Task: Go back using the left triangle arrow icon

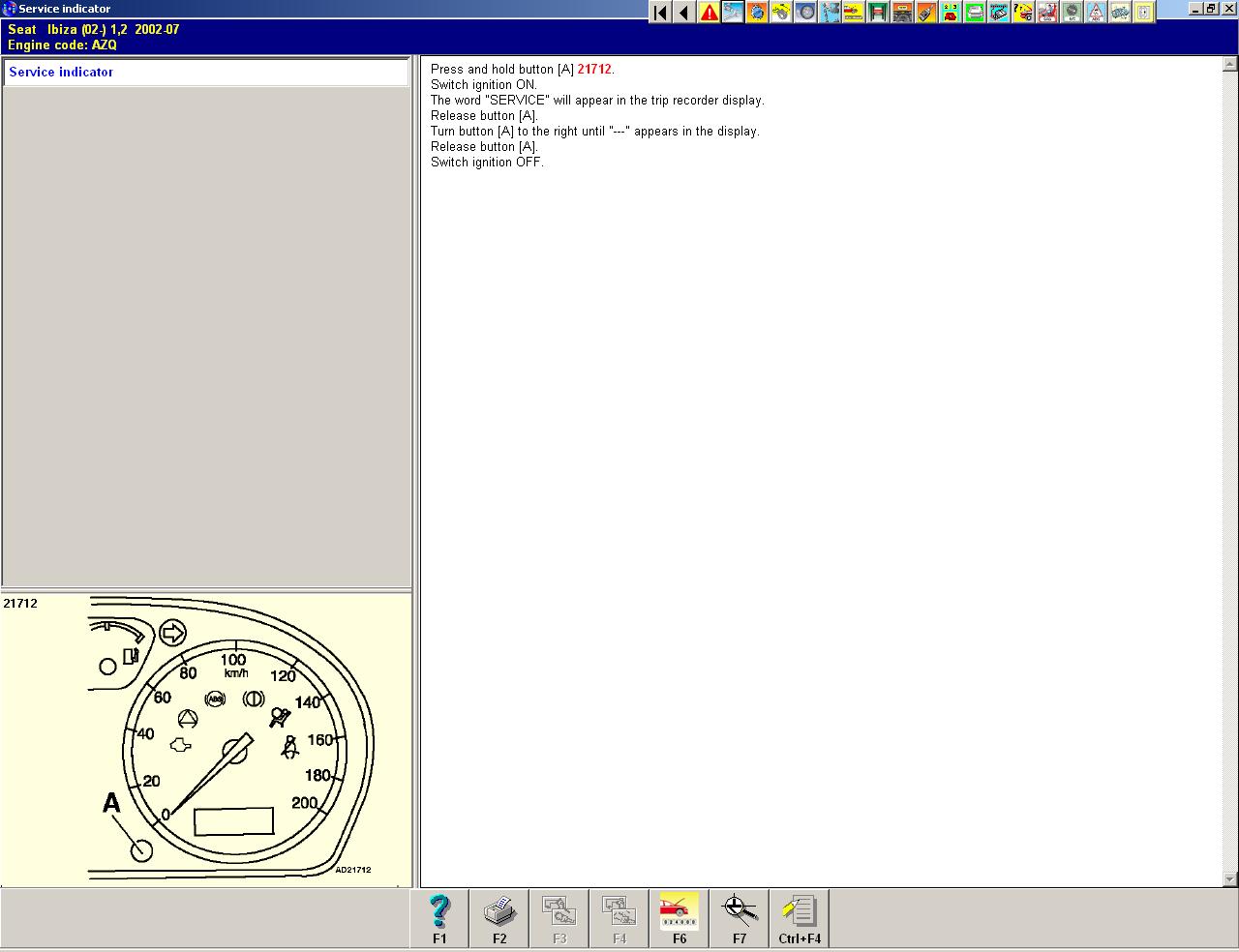Action: point(684,12)
